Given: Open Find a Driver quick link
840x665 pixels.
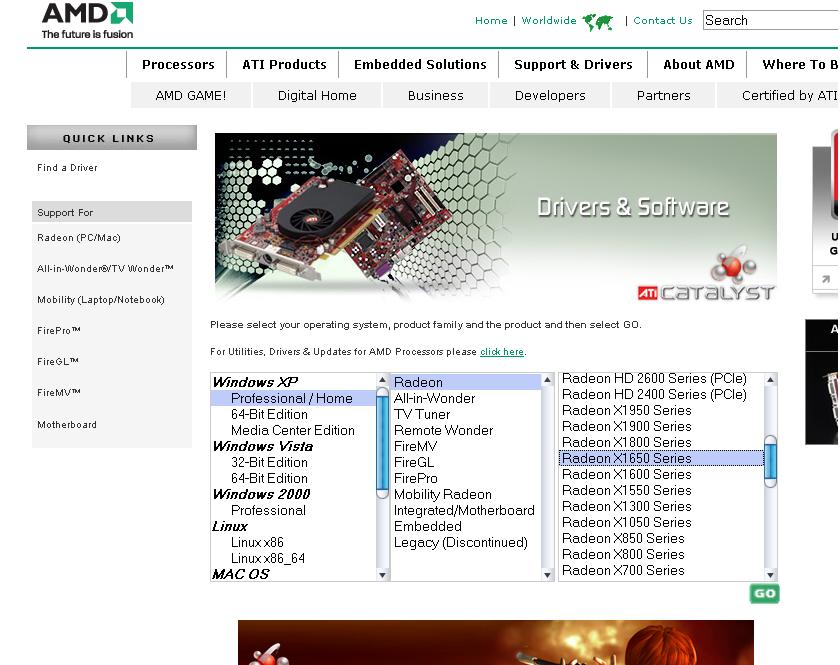Looking at the screenshot, I should click(x=67, y=168).
